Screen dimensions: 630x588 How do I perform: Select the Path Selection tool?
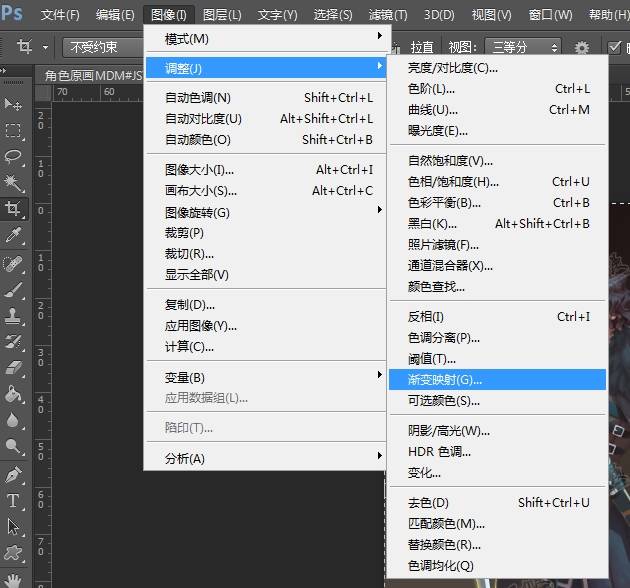(13, 527)
